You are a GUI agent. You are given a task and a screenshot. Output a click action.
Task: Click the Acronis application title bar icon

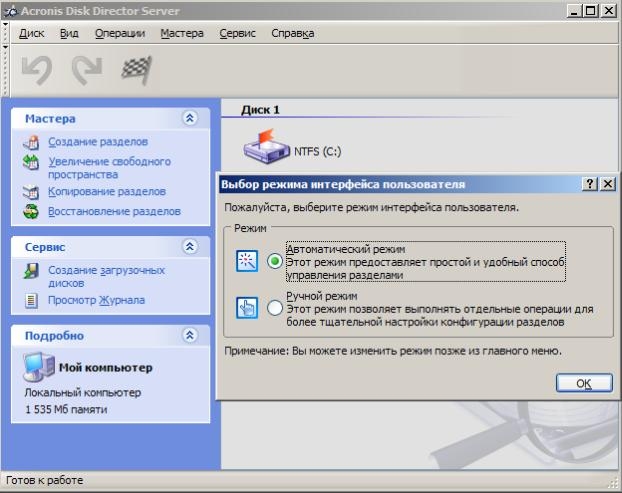(x=10, y=11)
